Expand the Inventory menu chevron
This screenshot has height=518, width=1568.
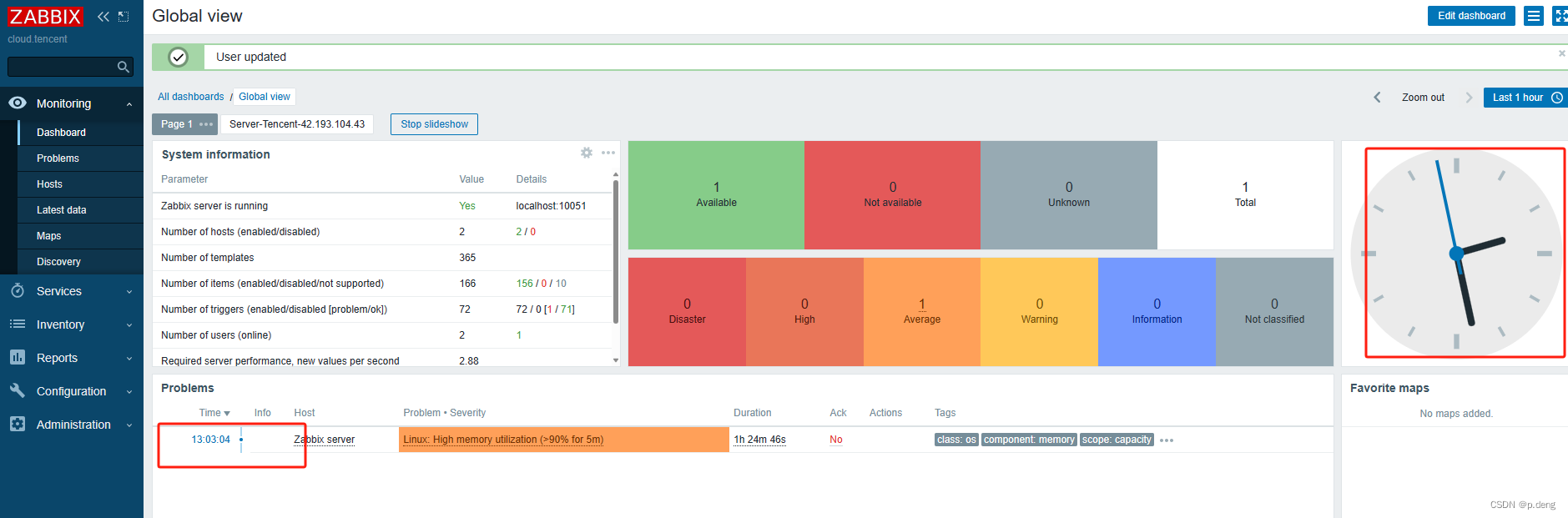click(129, 325)
